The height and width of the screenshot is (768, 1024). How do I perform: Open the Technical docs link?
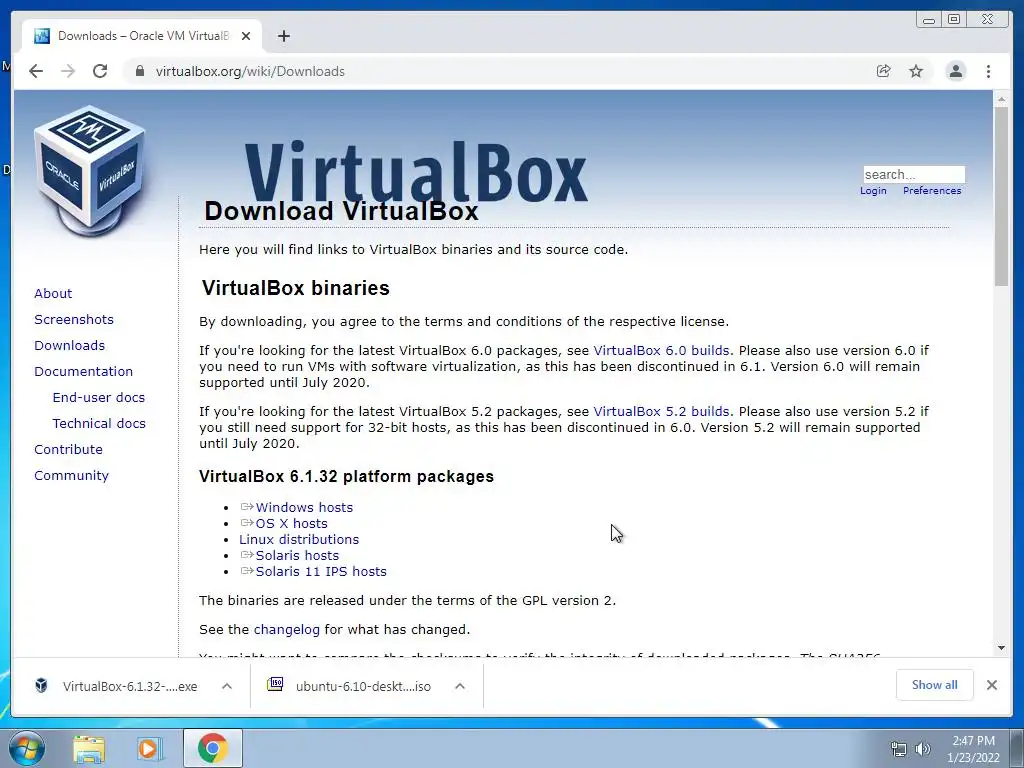click(99, 424)
